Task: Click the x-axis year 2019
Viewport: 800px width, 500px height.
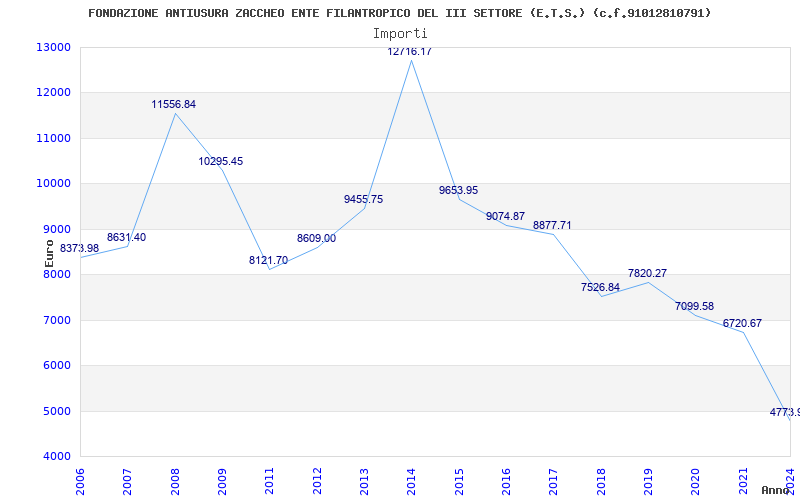Action: (x=648, y=481)
